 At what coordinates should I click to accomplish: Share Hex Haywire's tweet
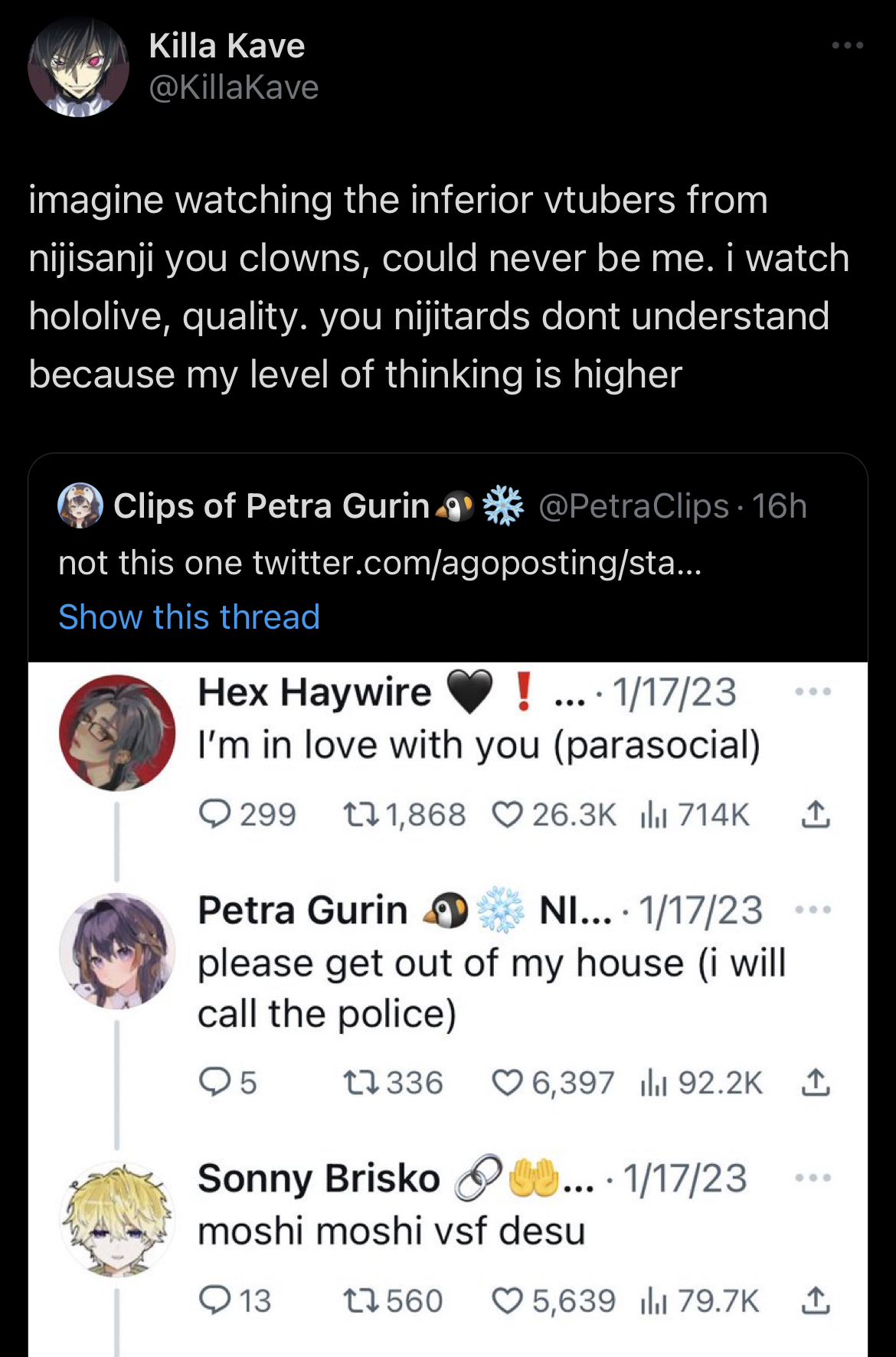[816, 814]
